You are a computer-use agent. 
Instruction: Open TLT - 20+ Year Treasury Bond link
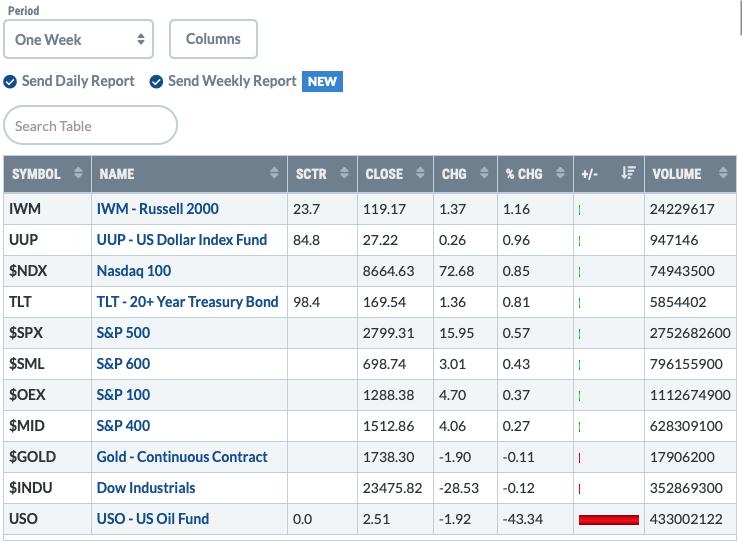(x=187, y=302)
